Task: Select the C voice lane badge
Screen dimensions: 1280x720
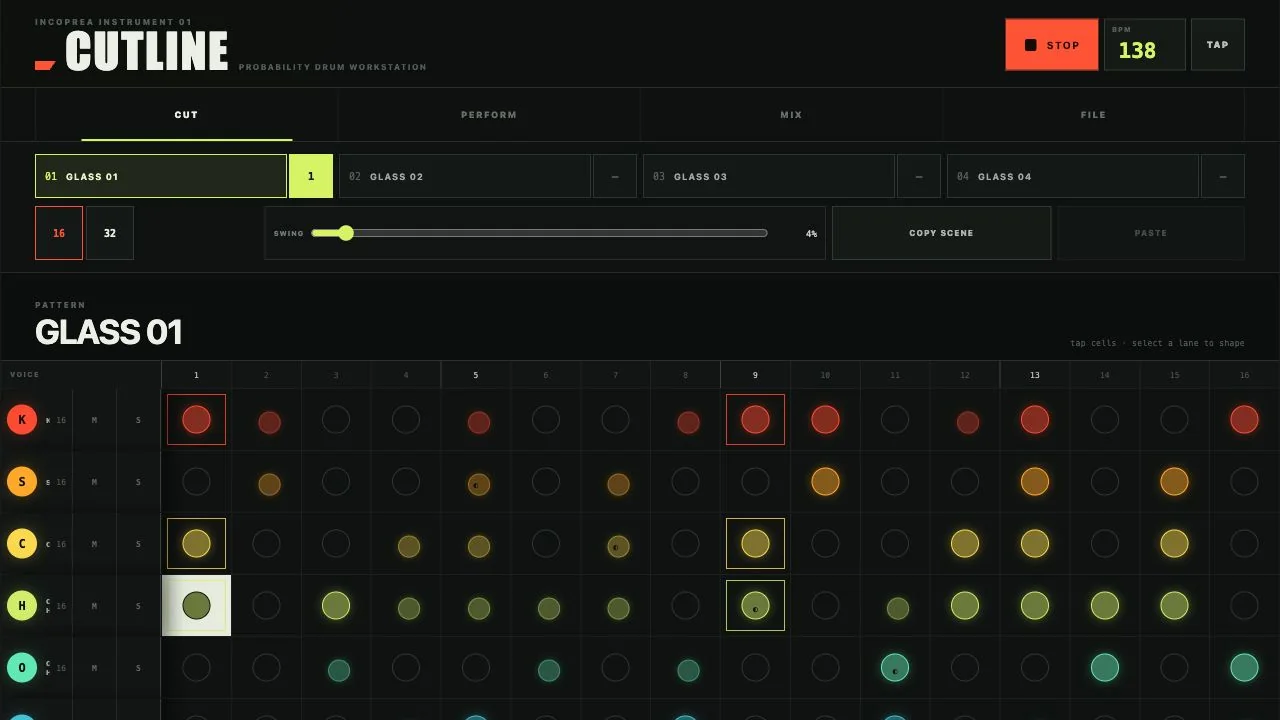Action: pos(22,544)
